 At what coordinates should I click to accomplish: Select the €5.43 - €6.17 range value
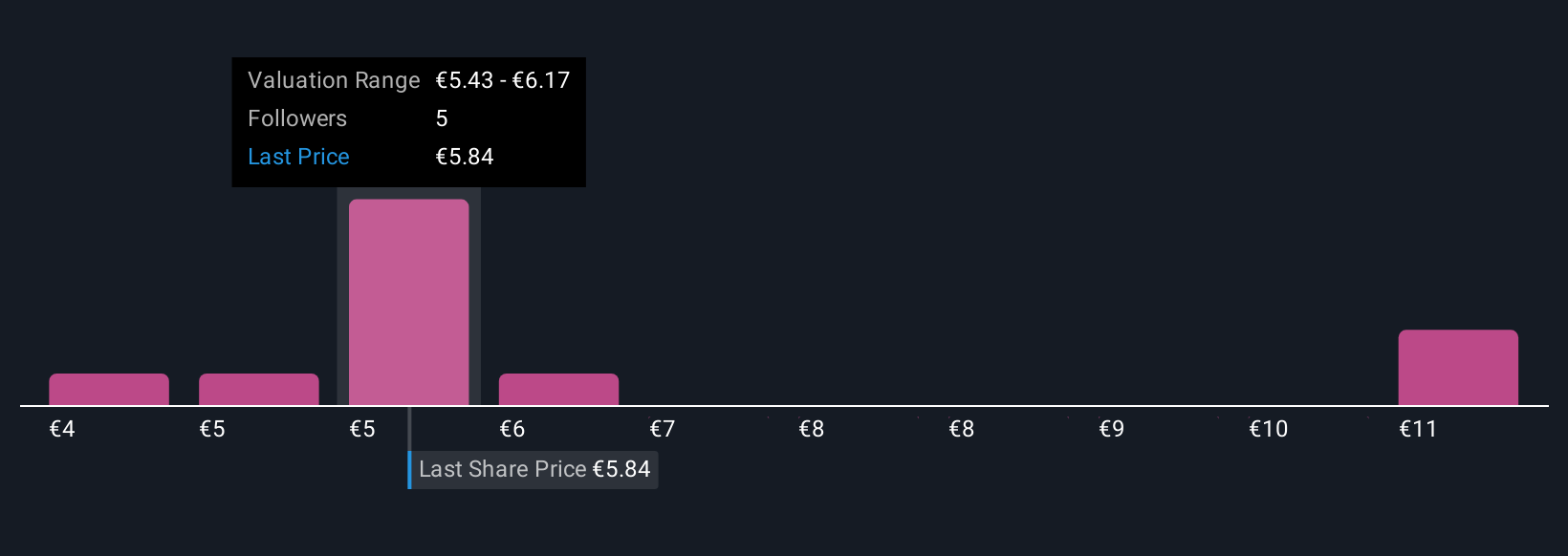point(502,80)
